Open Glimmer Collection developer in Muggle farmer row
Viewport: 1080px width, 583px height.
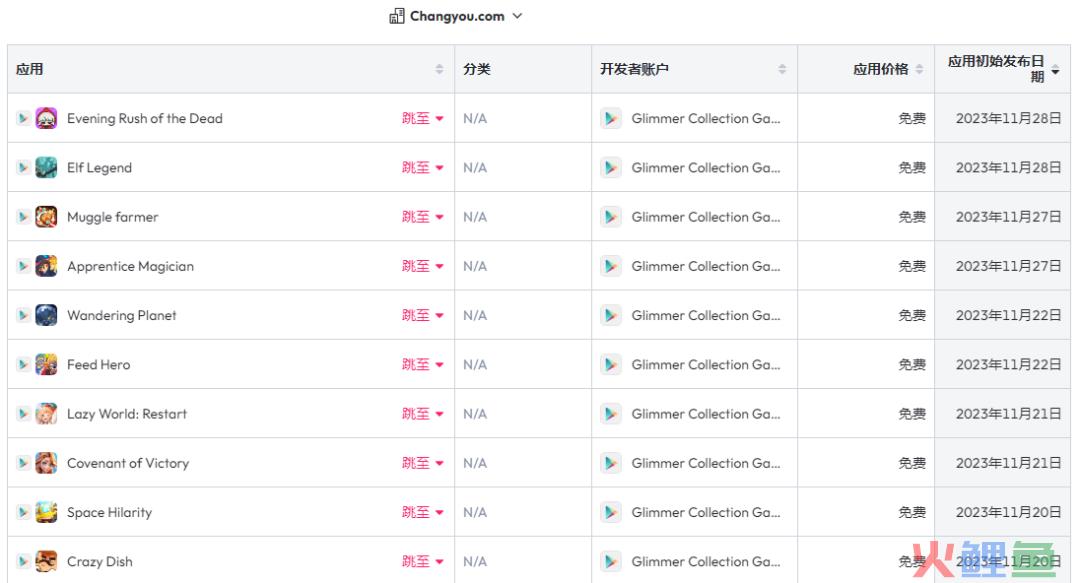point(705,216)
